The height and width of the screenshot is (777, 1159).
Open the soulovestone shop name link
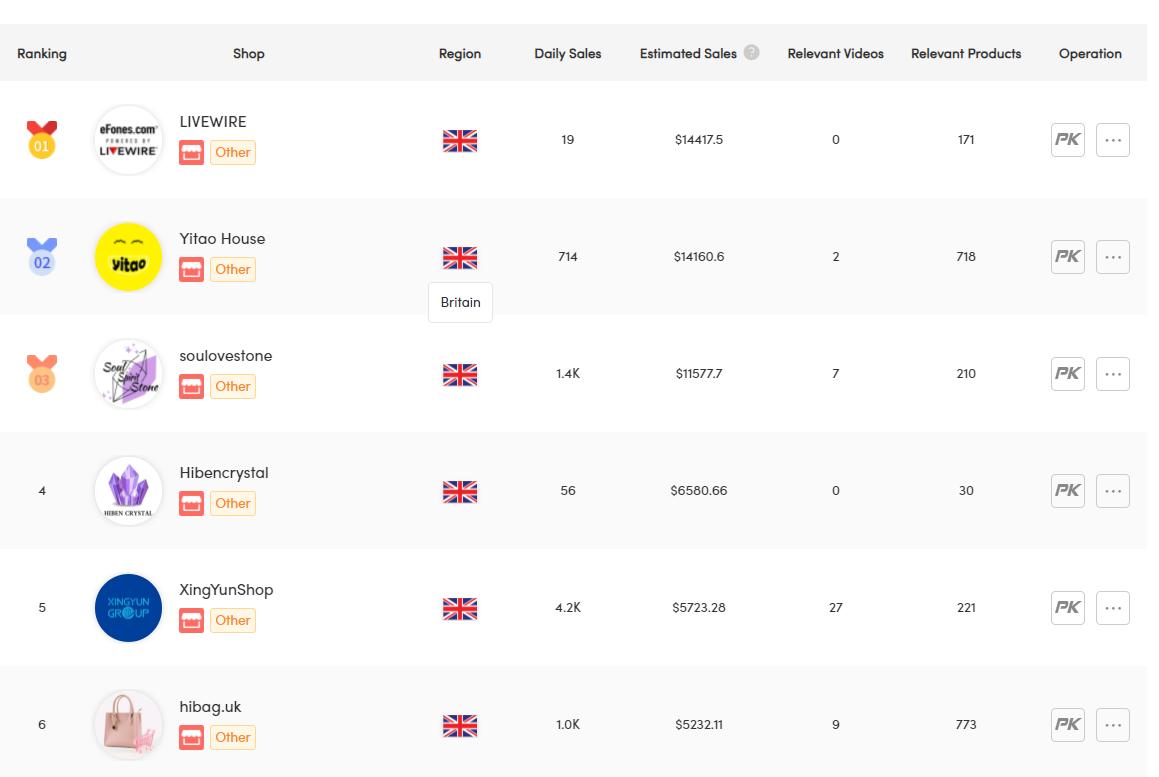225,356
